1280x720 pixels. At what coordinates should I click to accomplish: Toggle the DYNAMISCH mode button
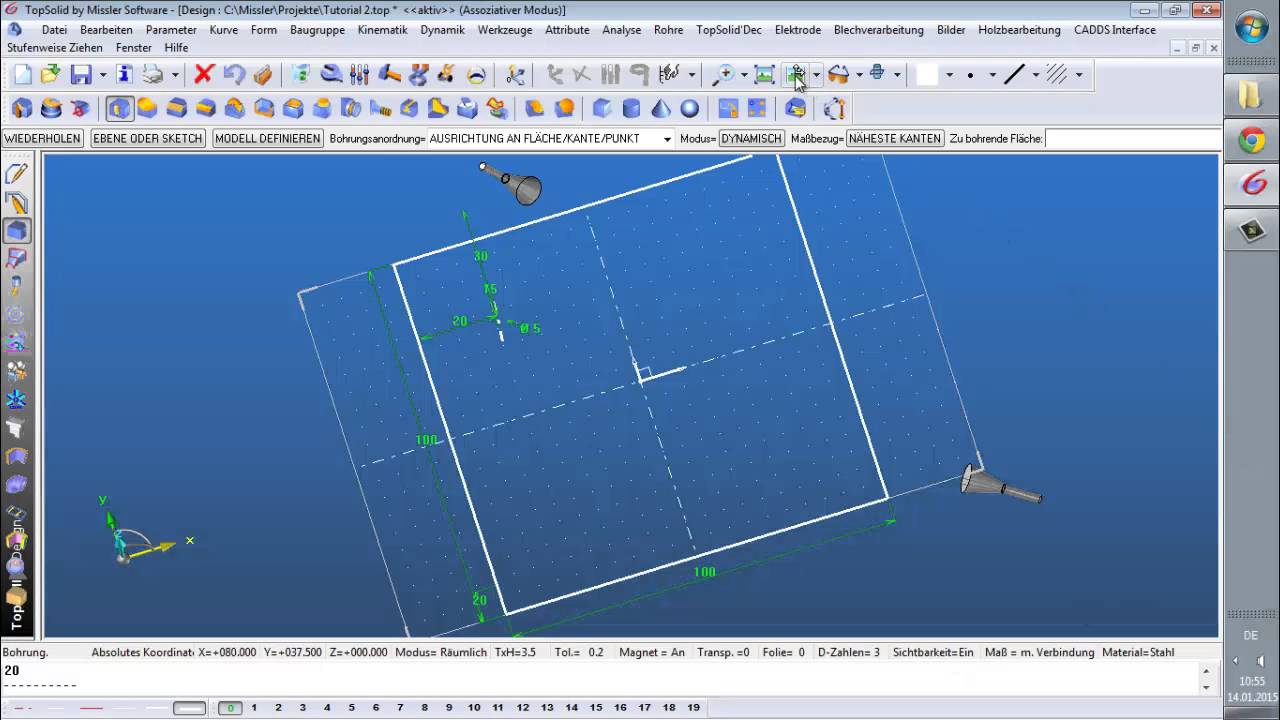pos(751,139)
